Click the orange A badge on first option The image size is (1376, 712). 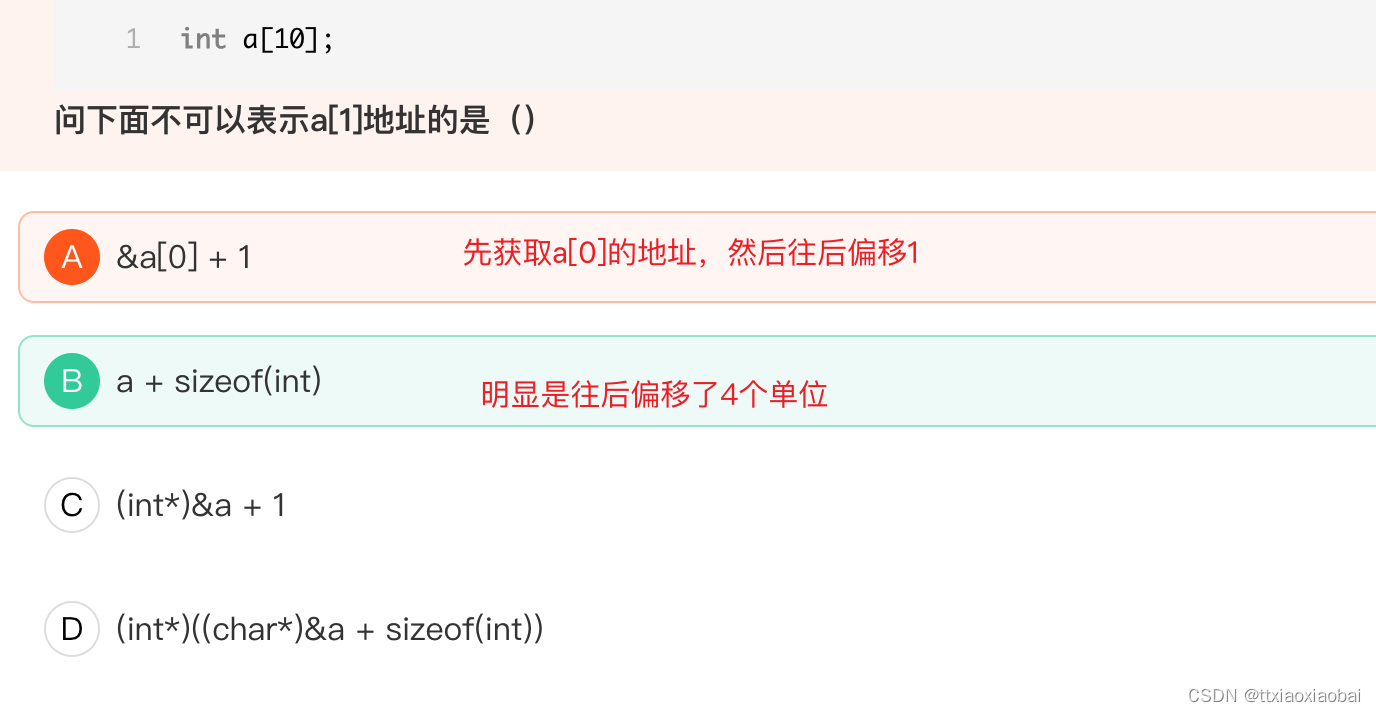click(x=71, y=257)
